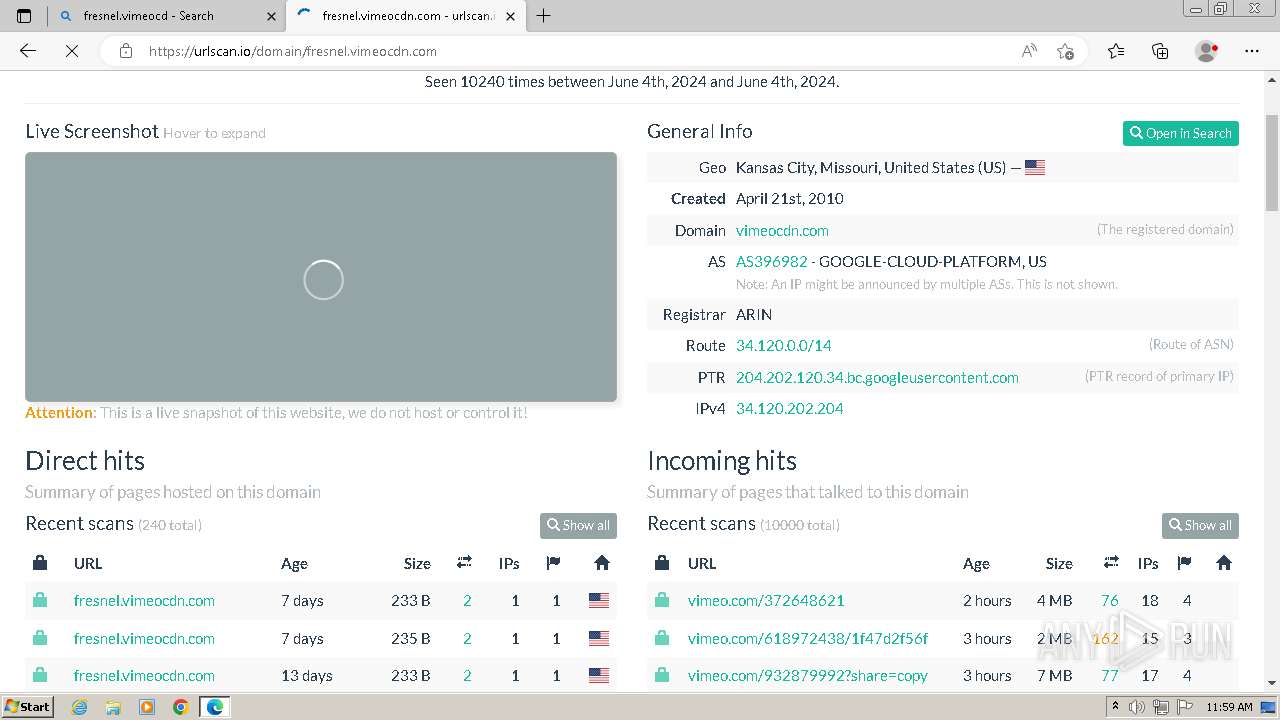Image resolution: width=1280 pixels, height=720 pixels.
Task: Launch Internet Explorer from taskbar
Action: click(x=79, y=707)
